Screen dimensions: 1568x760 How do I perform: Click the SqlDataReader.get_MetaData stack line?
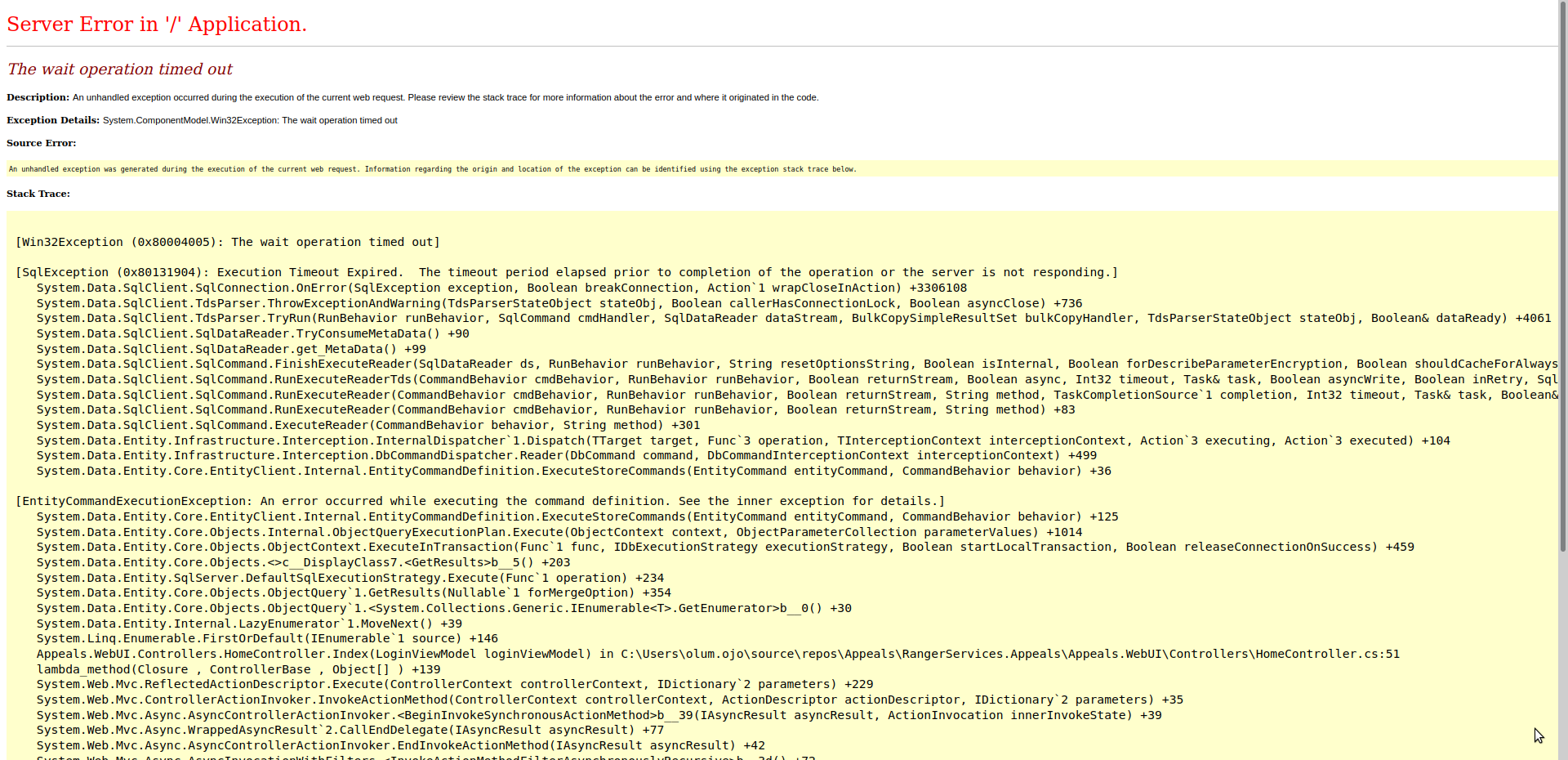(231, 349)
